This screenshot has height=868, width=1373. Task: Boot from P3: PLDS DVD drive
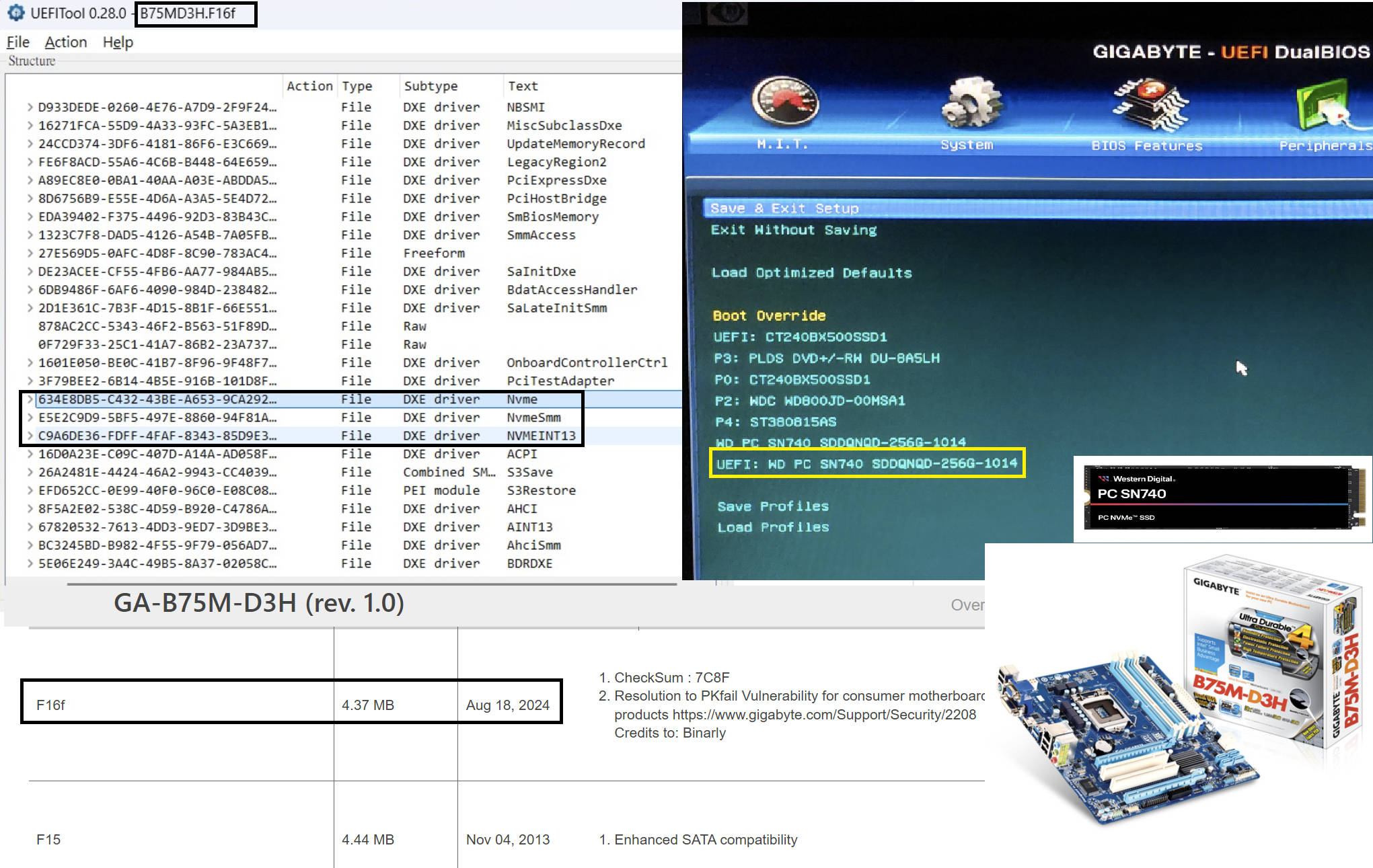coord(827,358)
